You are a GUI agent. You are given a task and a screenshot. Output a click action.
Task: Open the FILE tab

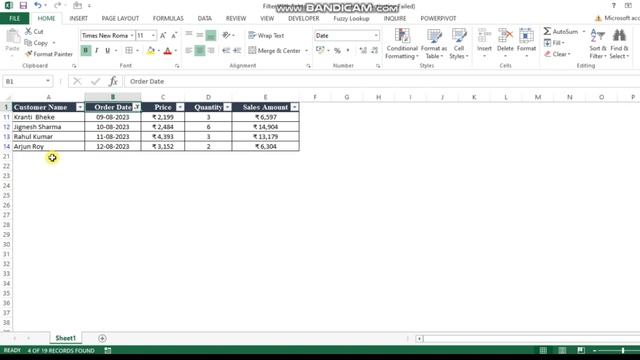(14, 18)
